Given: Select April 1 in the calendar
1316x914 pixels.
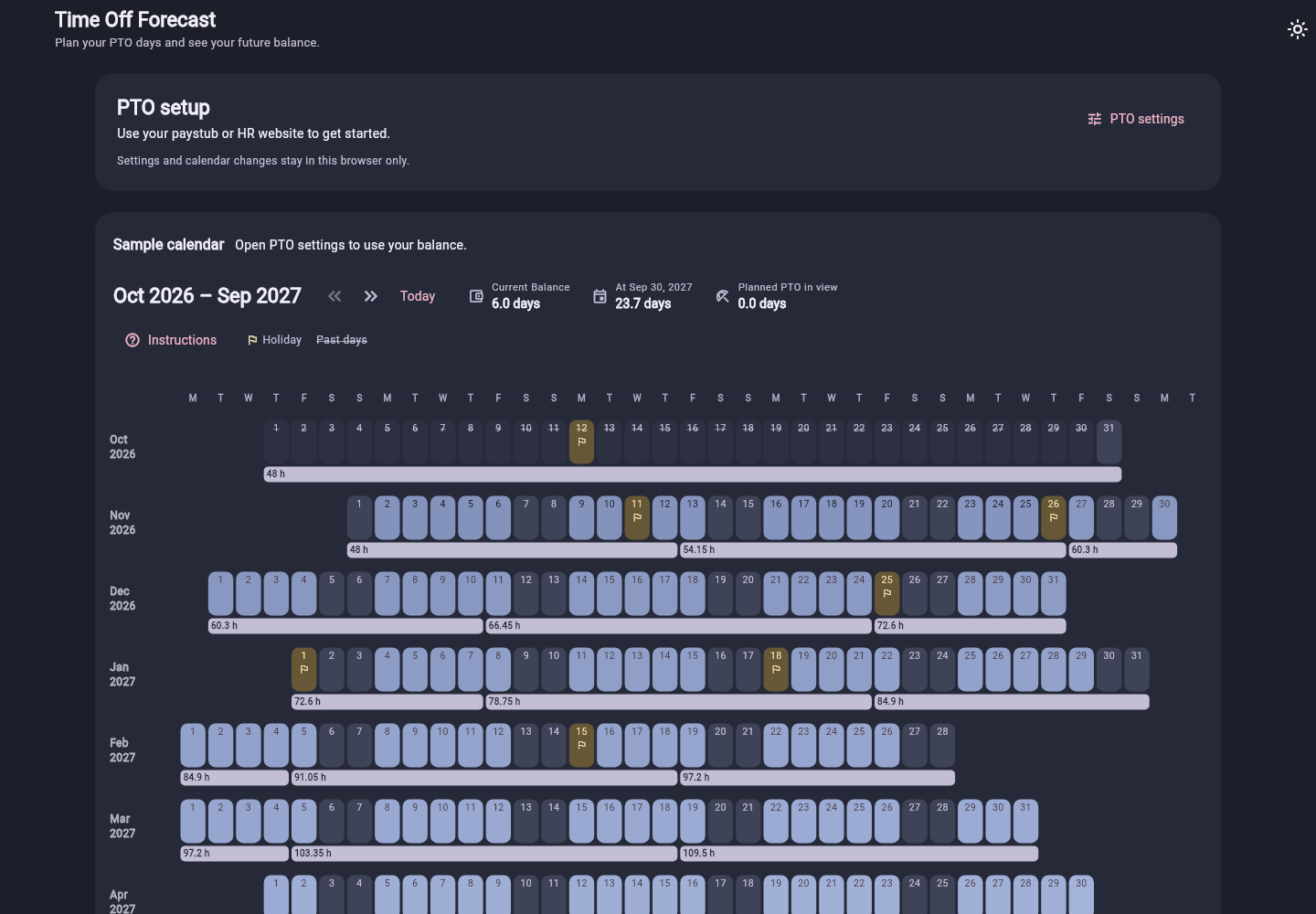Looking at the screenshot, I should pyautogui.click(x=276, y=896).
